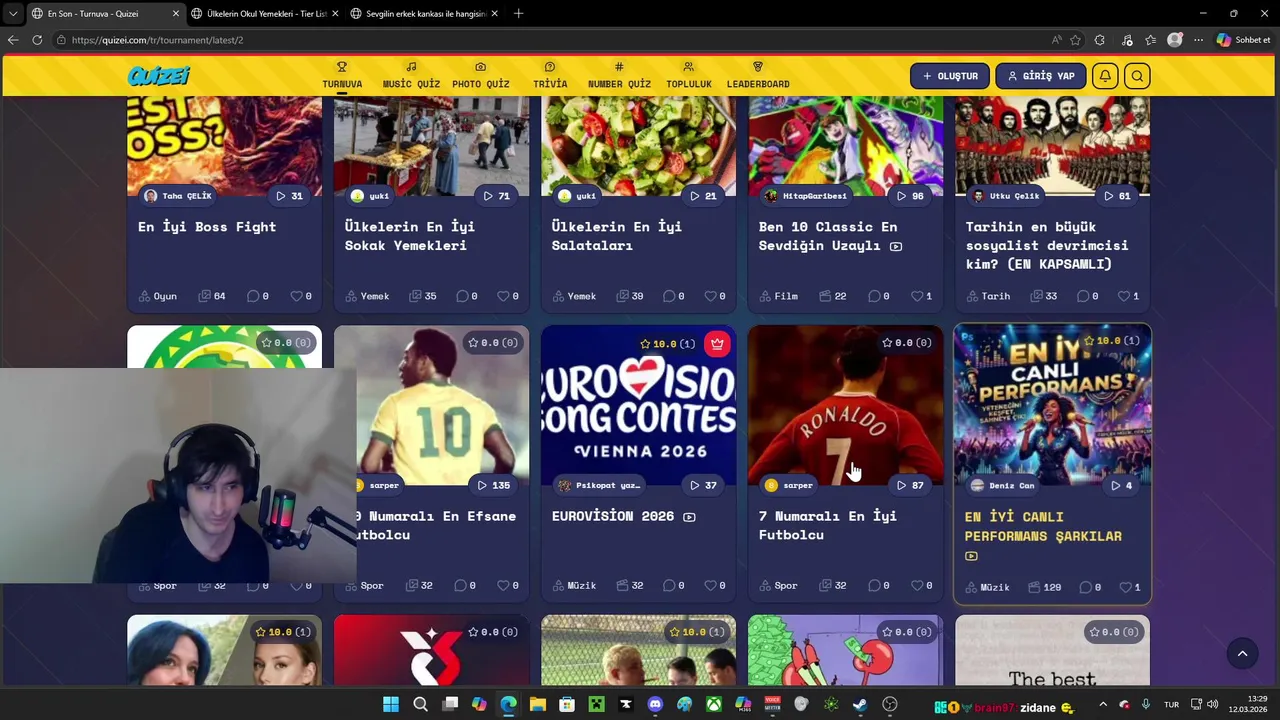The image size is (1280, 720).
Task: Switch to Sevgilin erkek kankası browser tab
Action: coord(425,14)
